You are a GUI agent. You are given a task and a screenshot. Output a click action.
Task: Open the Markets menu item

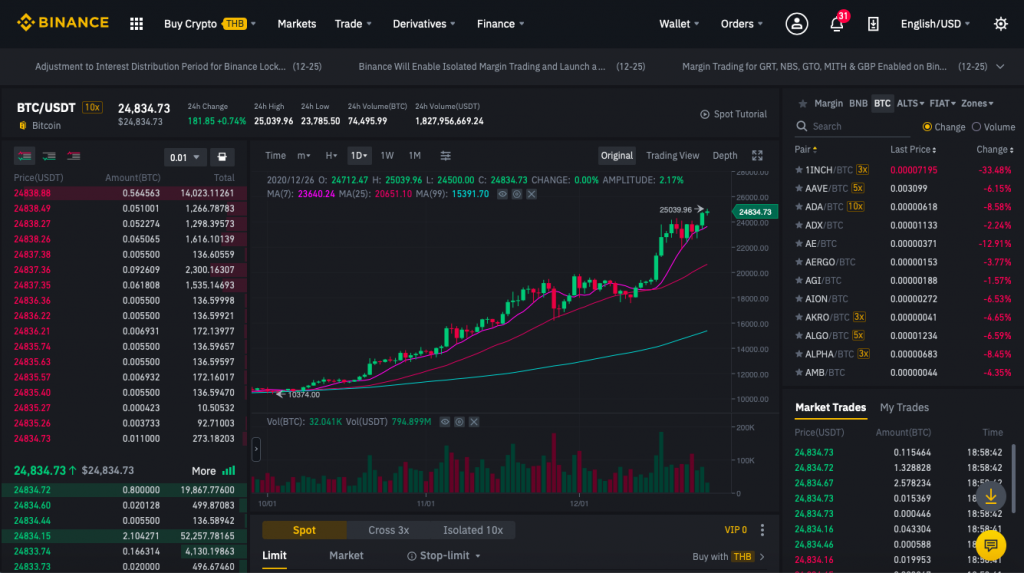[296, 24]
